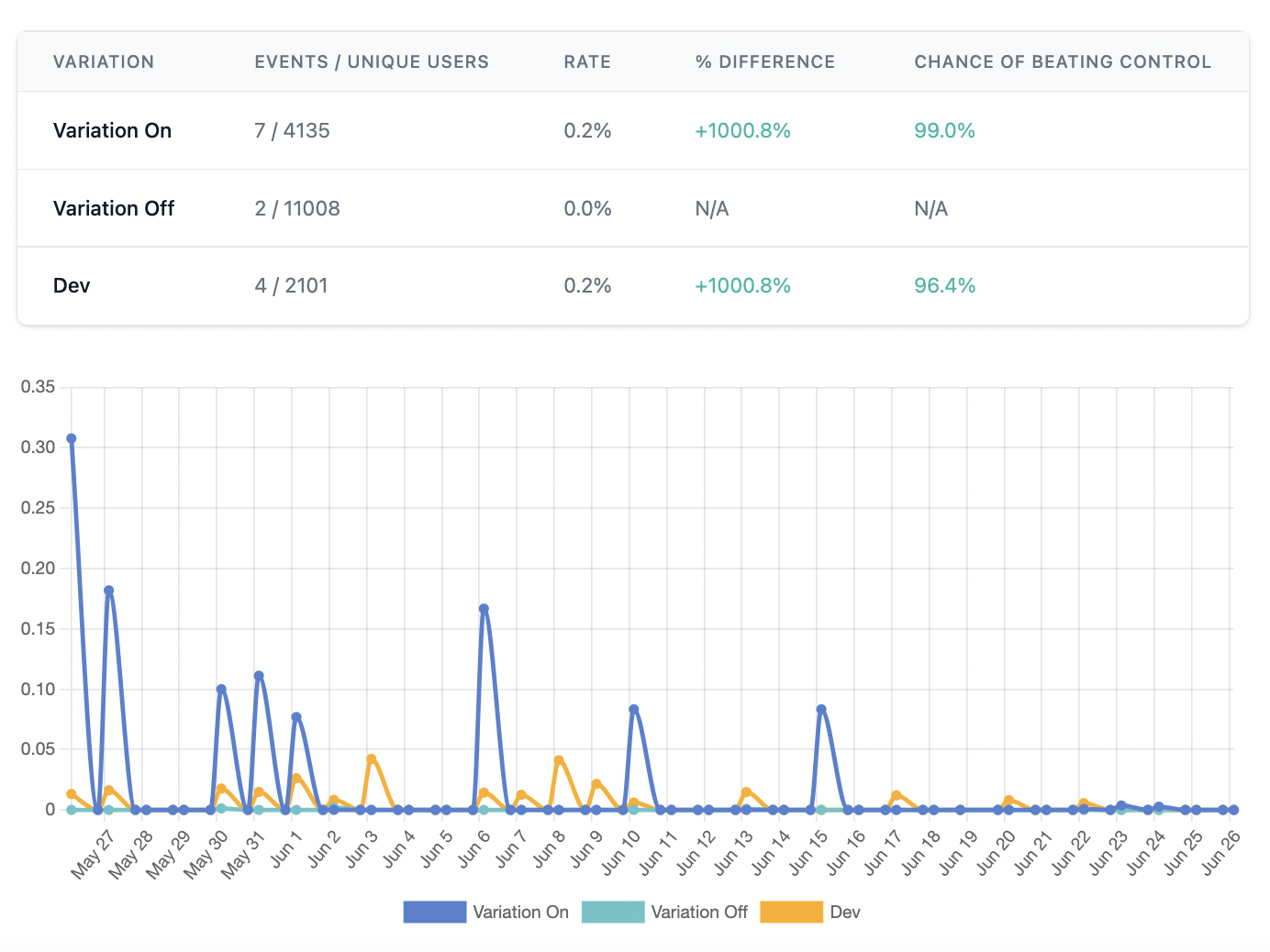Click the 4 / 2101 events value
This screenshot has width=1270, height=952.
click(291, 285)
